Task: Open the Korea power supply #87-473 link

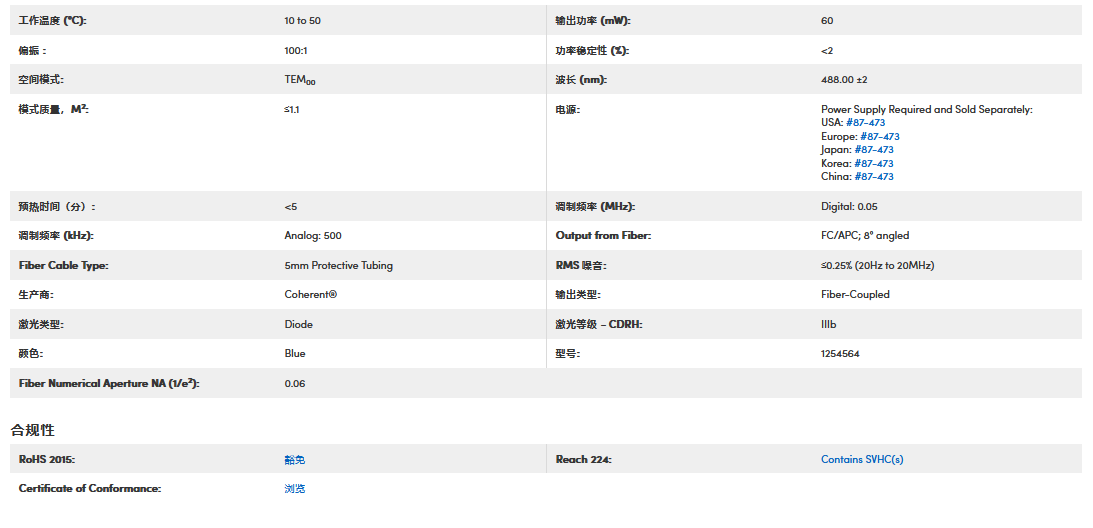Action: (x=873, y=164)
